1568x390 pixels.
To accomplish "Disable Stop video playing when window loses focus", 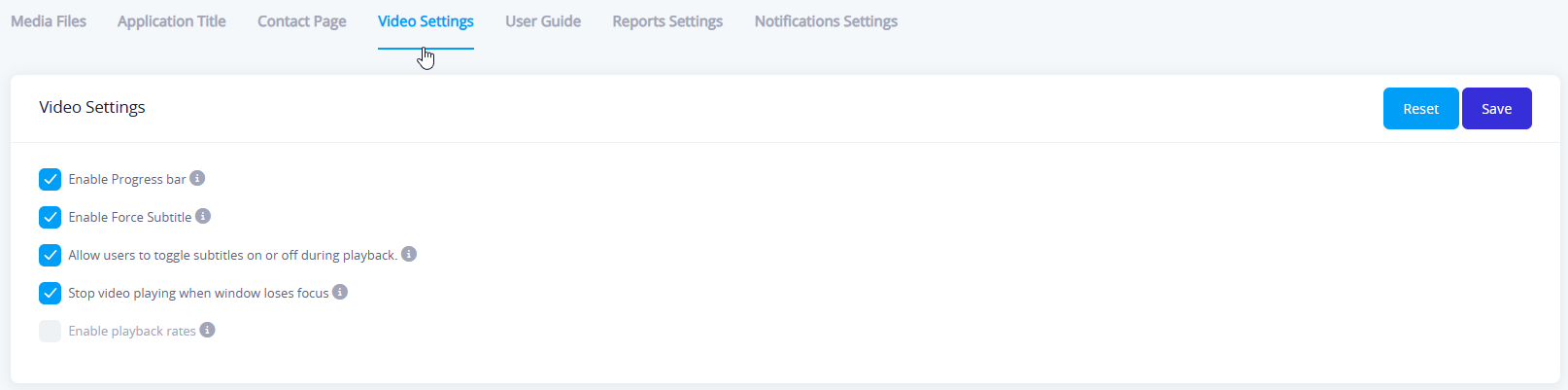I will [x=51, y=293].
